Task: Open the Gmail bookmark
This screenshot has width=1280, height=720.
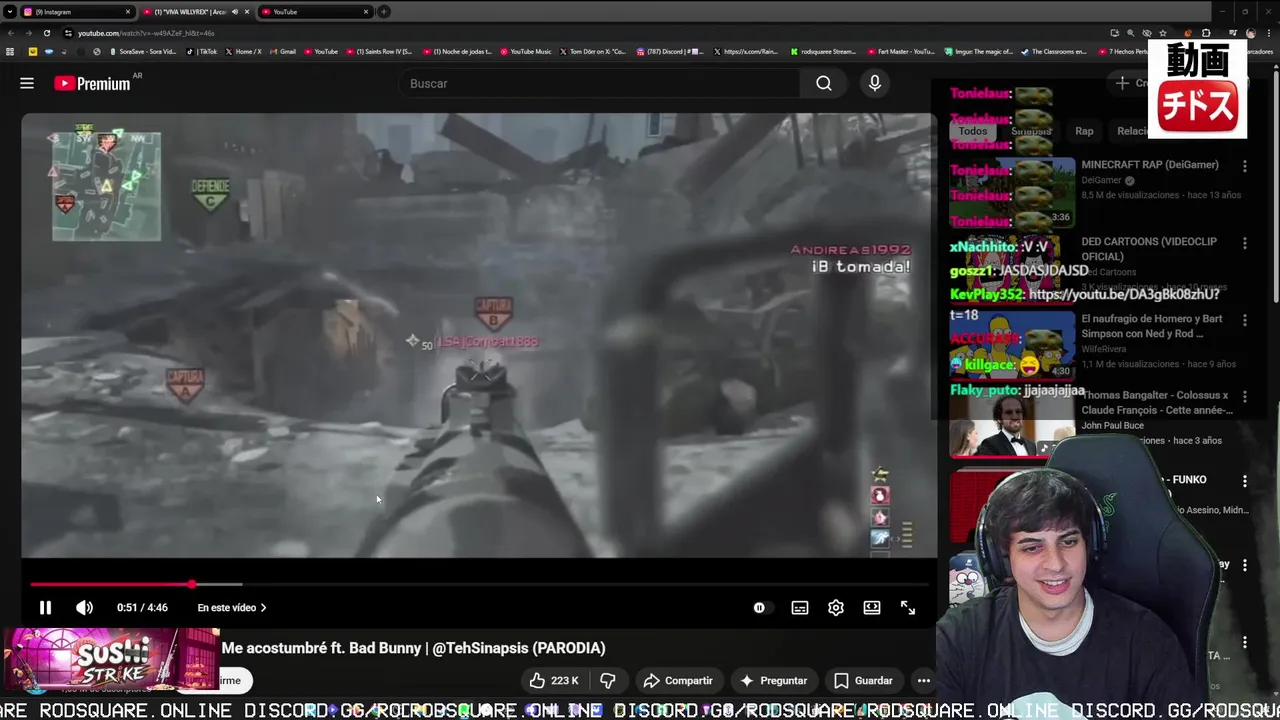Action: coord(283,51)
